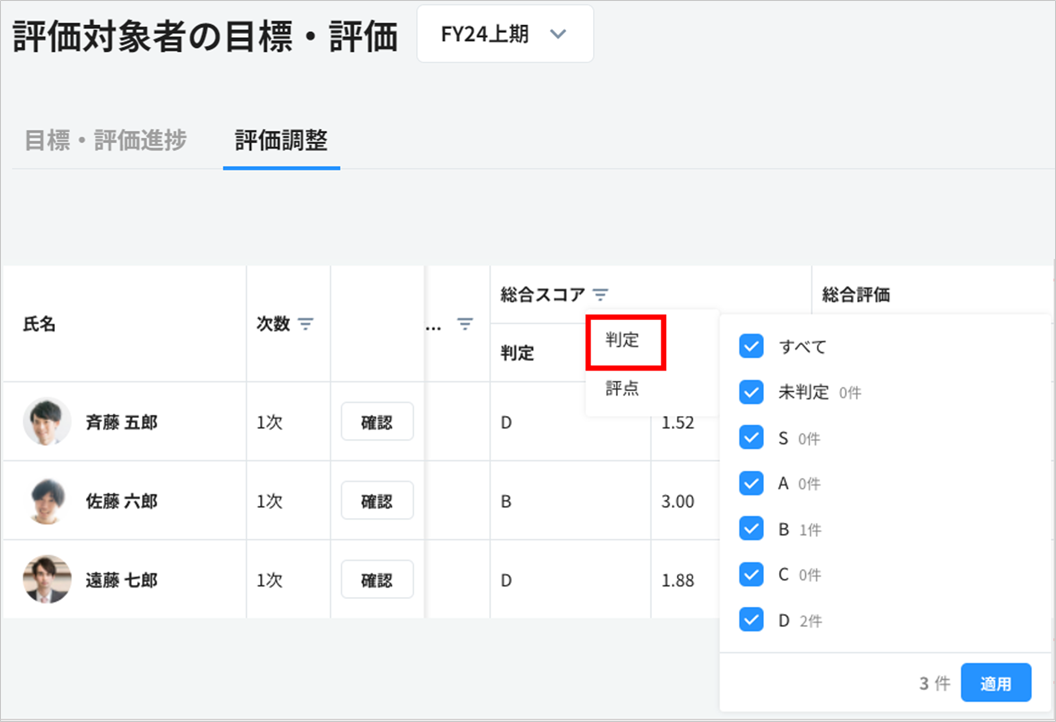Screen dimensions: 1056x722
Task: Click 遠藤 七郎's avatar photo
Action: (47, 580)
